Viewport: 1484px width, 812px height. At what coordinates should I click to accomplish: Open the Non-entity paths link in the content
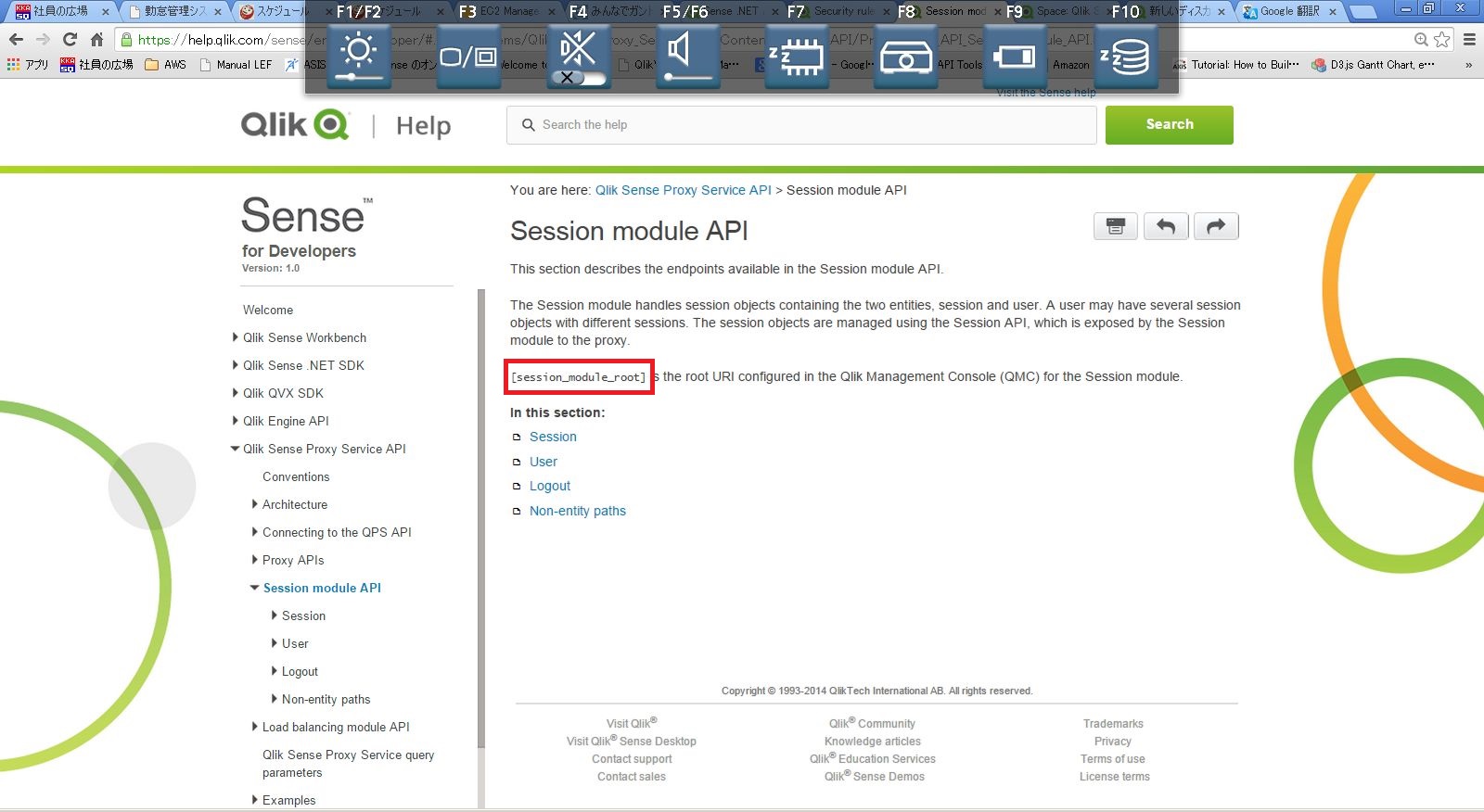[578, 511]
